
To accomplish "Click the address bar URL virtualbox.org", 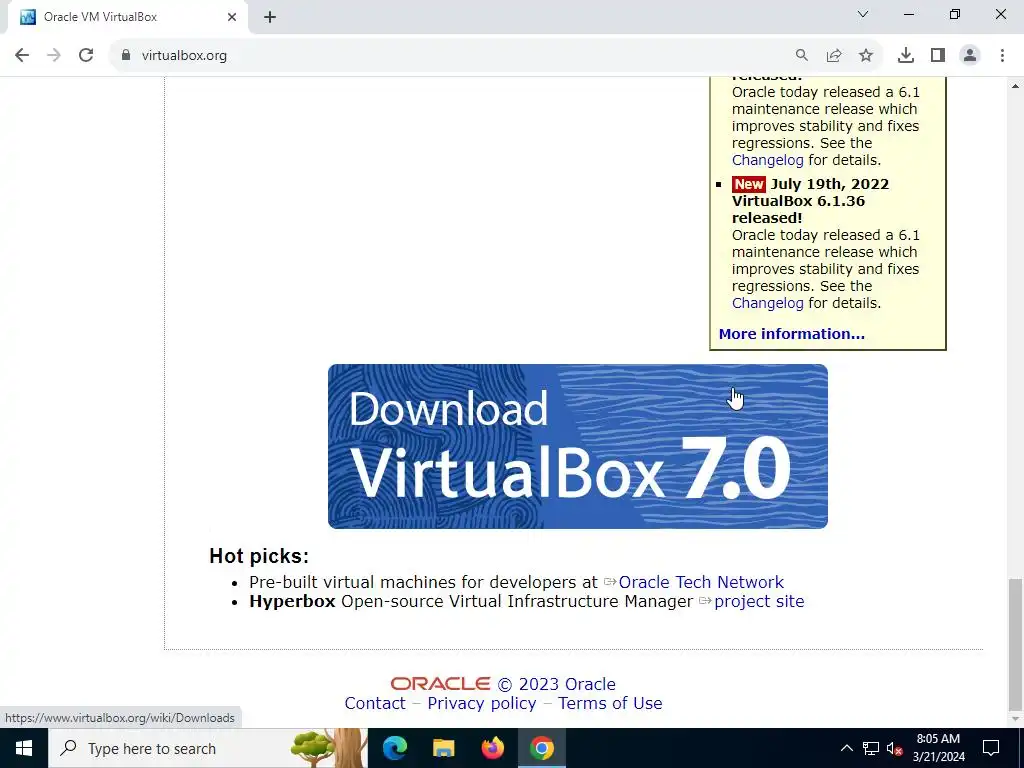I will pos(184,56).
